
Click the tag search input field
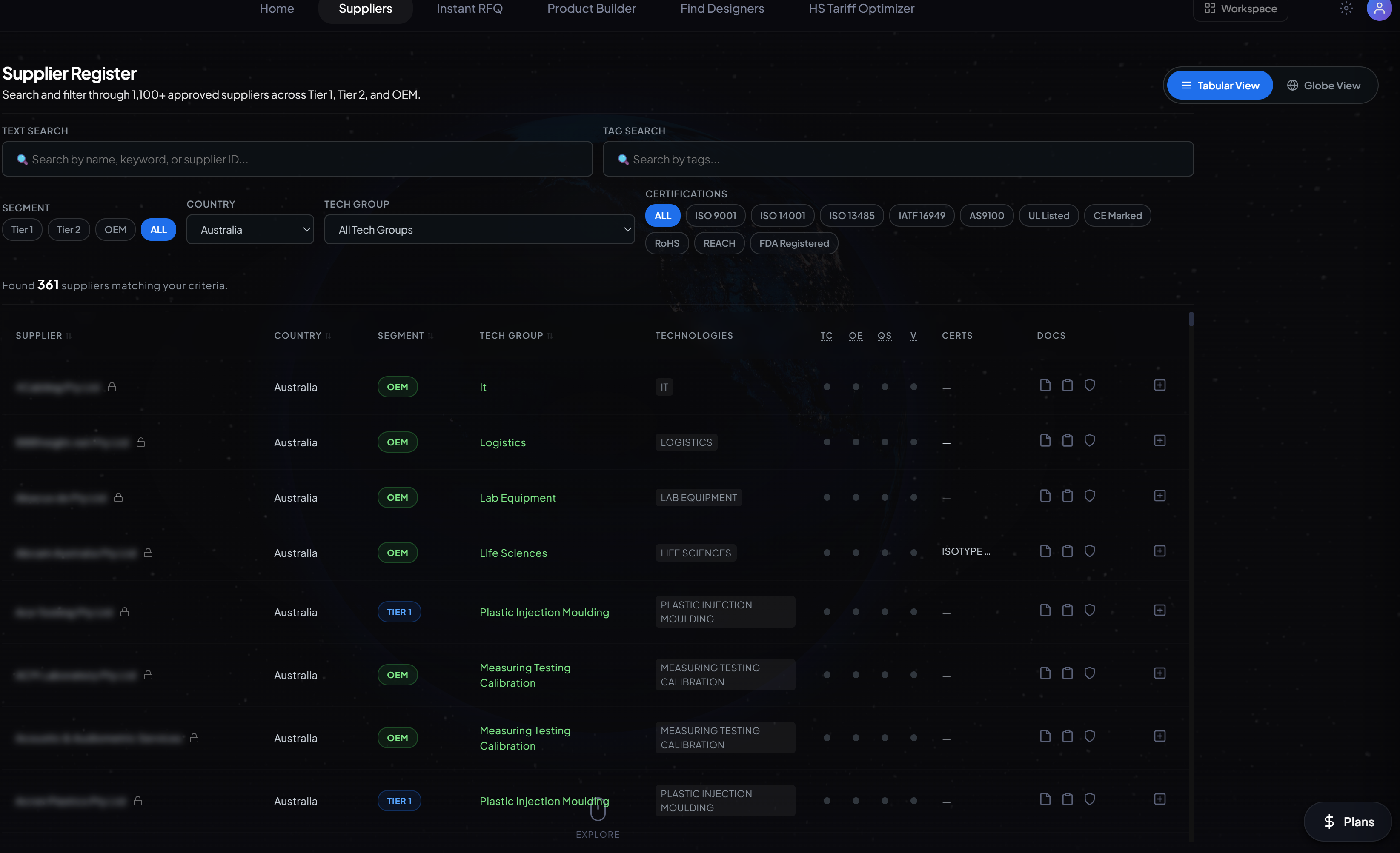(898, 160)
